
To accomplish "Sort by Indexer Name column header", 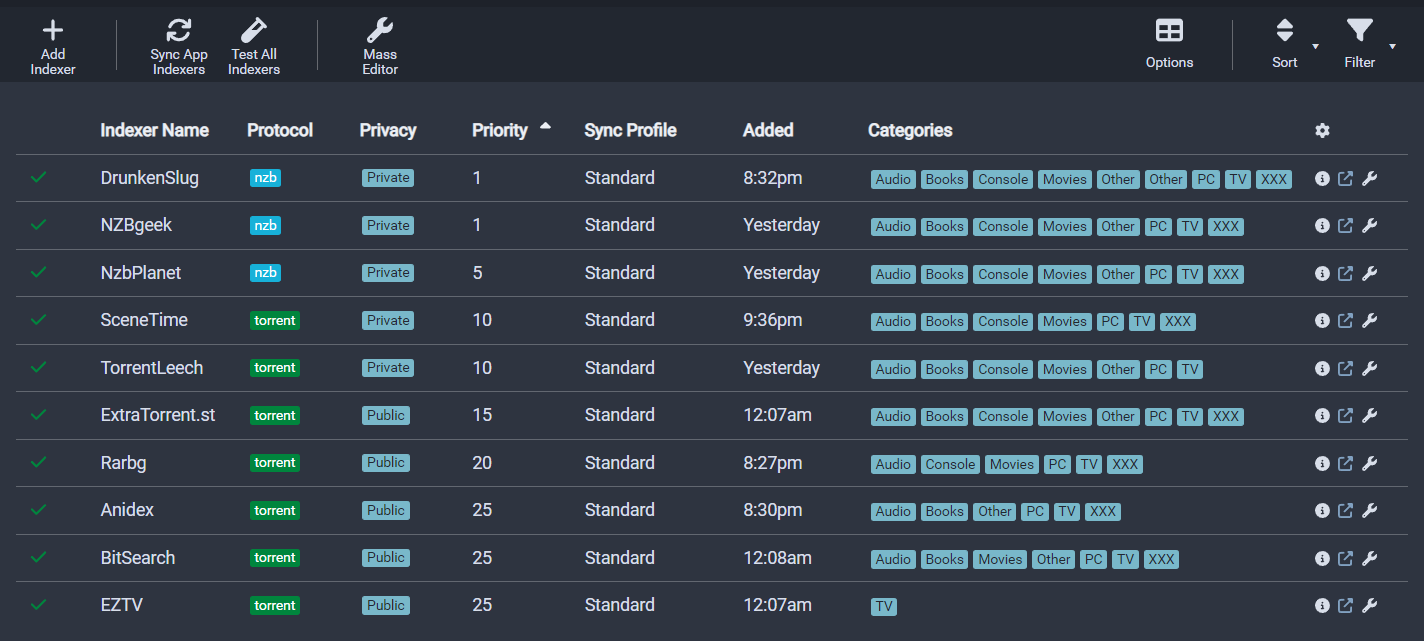I will [155, 130].
